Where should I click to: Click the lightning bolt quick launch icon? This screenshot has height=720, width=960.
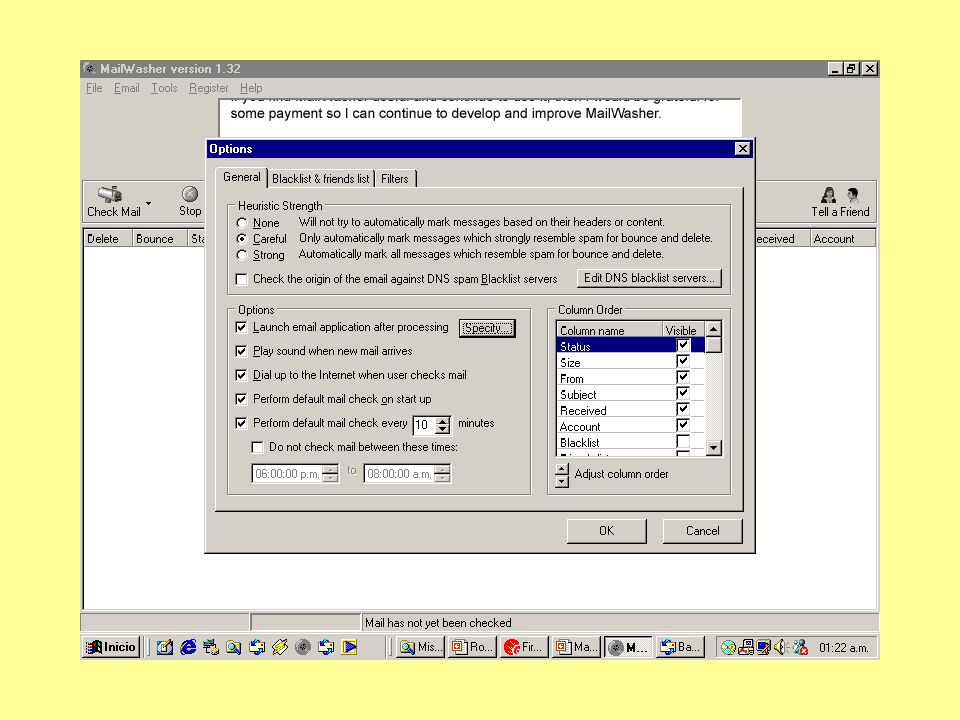(280, 647)
